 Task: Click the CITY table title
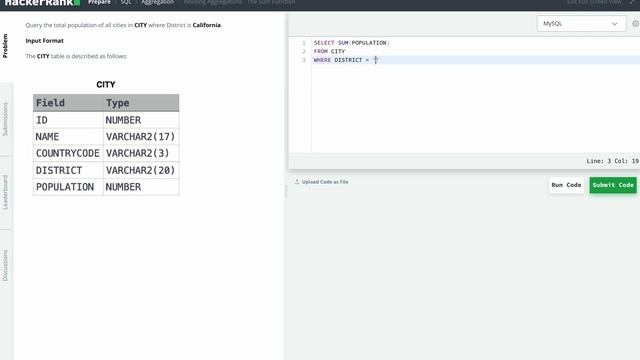tap(106, 84)
